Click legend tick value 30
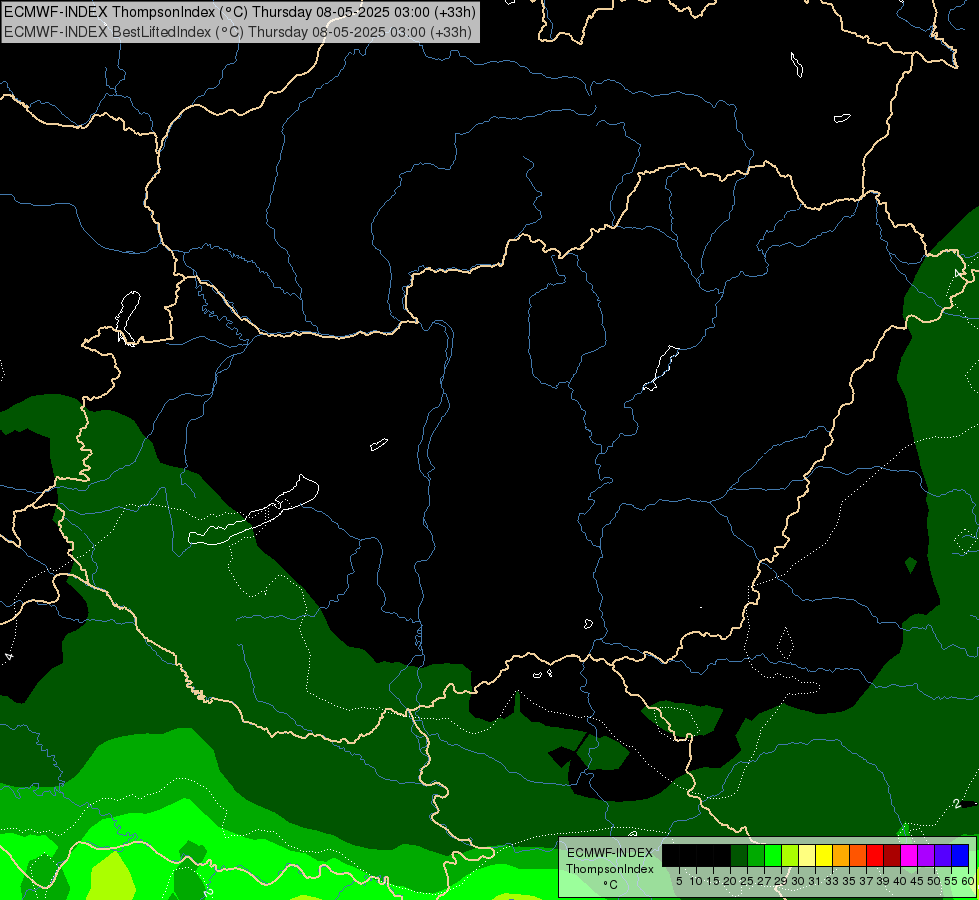The width and height of the screenshot is (979, 900). (798, 881)
